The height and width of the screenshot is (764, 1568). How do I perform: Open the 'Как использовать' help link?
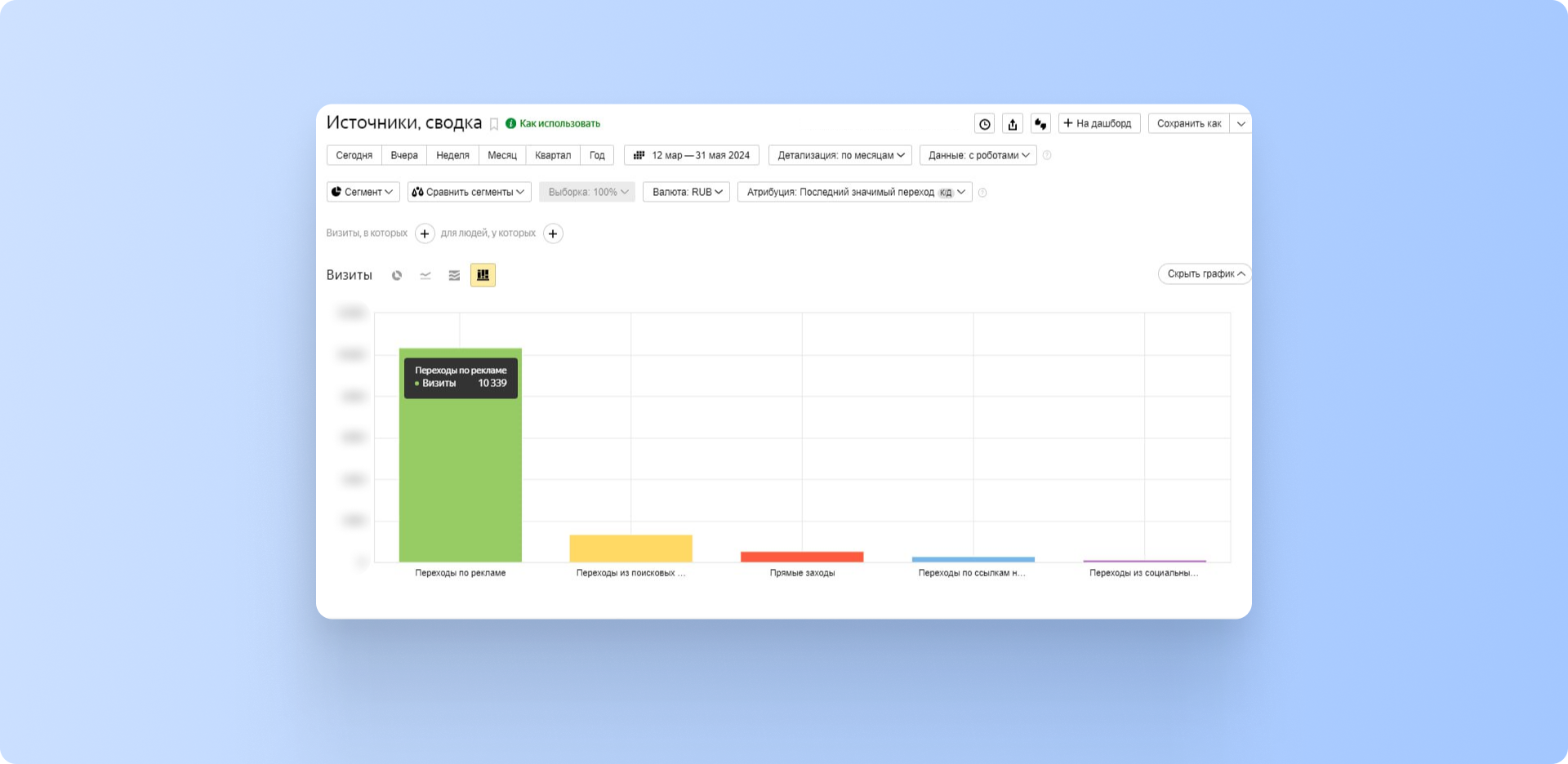click(x=559, y=123)
